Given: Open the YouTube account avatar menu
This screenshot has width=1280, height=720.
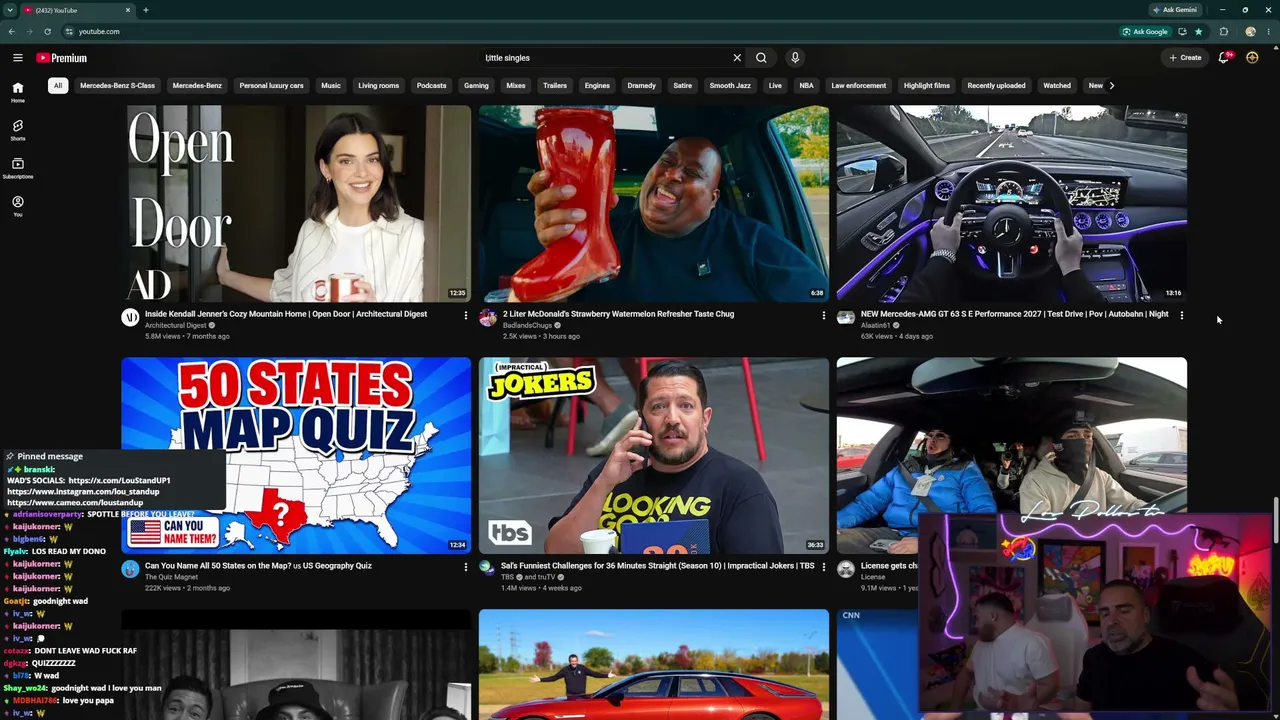Looking at the screenshot, I should [x=1252, y=58].
